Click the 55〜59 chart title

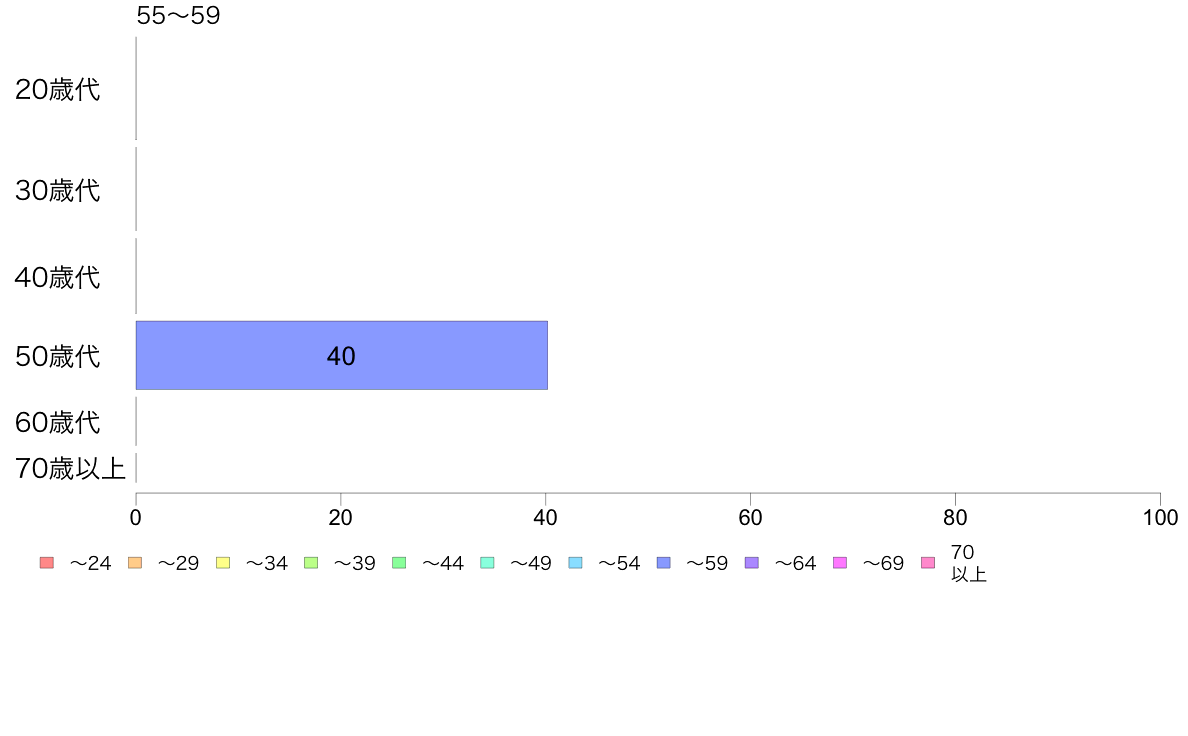click(x=178, y=15)
